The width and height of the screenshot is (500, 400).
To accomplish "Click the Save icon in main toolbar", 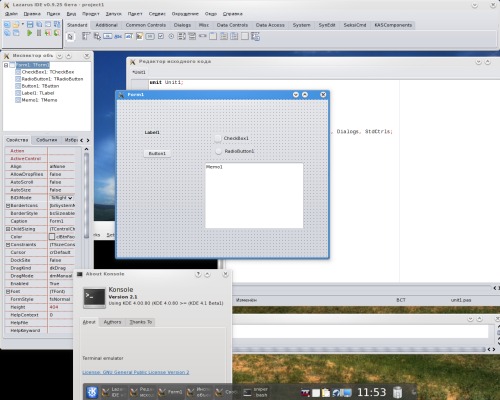I will 30,24.
